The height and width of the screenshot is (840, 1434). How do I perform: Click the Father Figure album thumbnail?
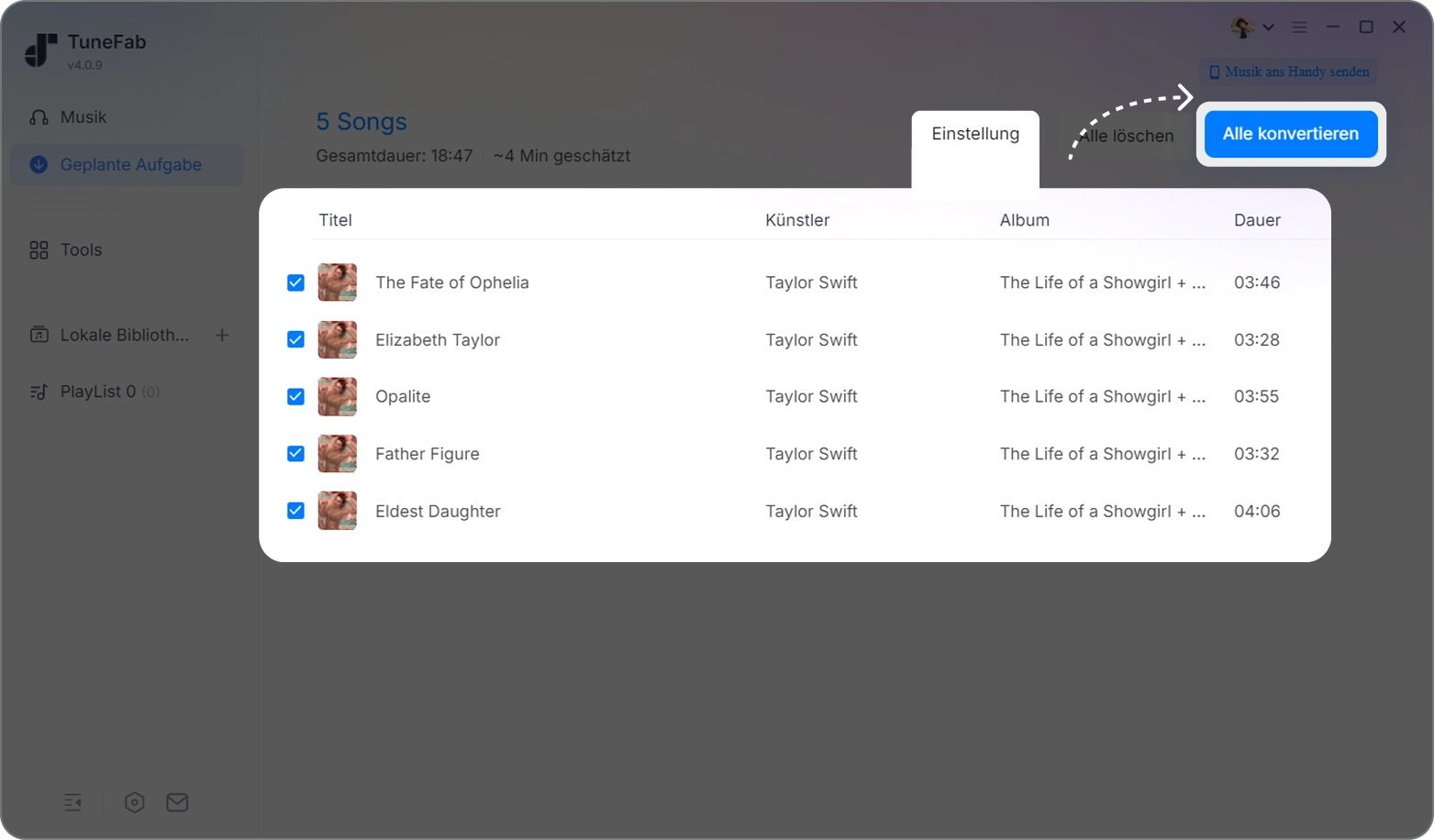338,454
